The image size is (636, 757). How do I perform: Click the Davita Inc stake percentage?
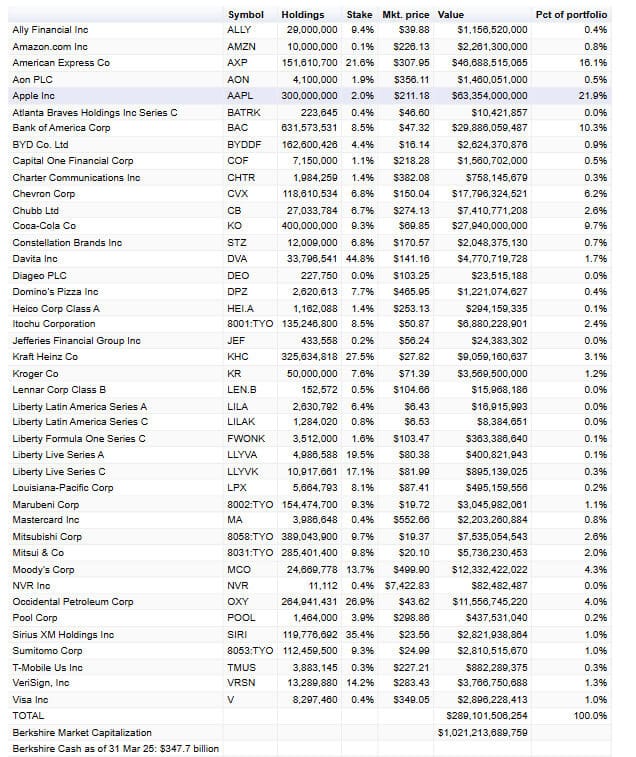coord(360,259)
